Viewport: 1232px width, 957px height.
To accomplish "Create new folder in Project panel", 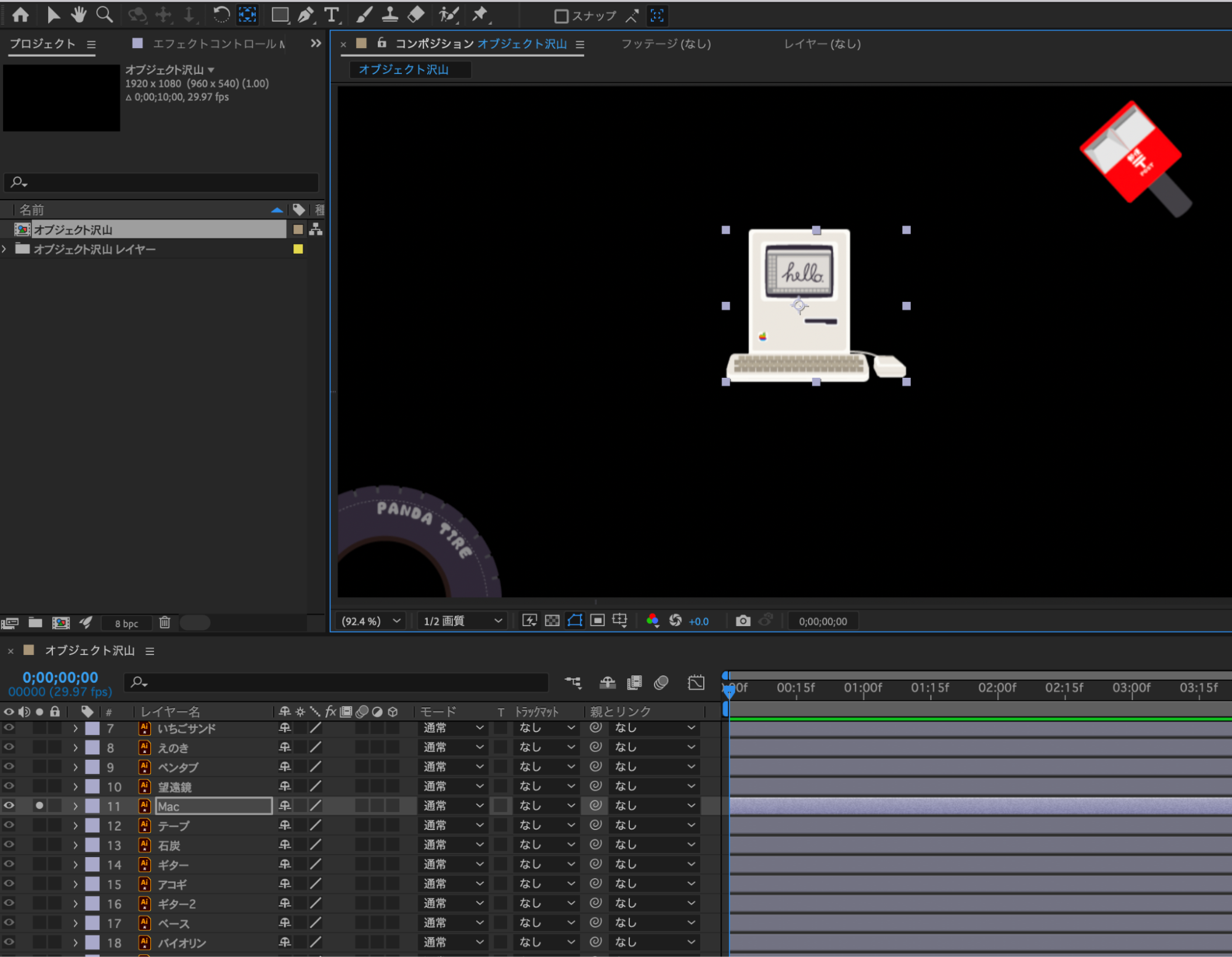I will click(x=35, y=622).
